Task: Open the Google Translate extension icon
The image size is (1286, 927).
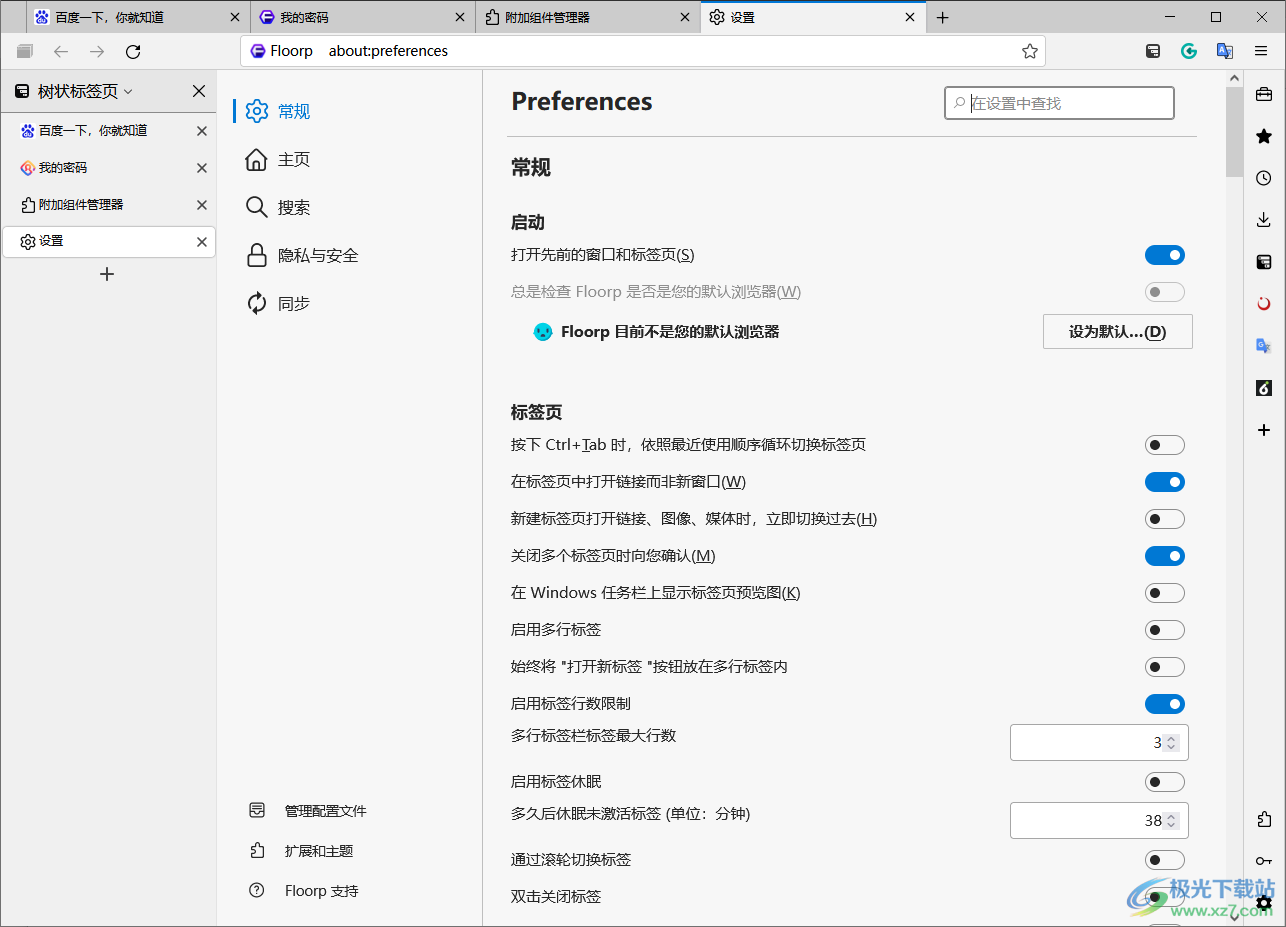Action: tap(1225, 51)
